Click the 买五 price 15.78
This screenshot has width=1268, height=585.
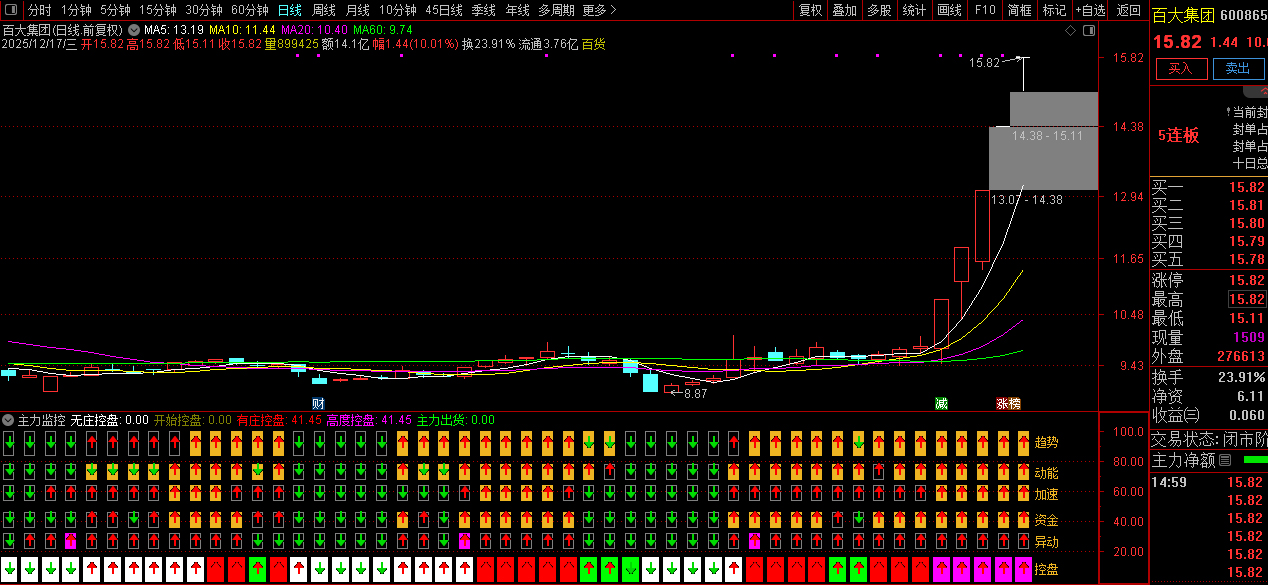click(1246, 259)
